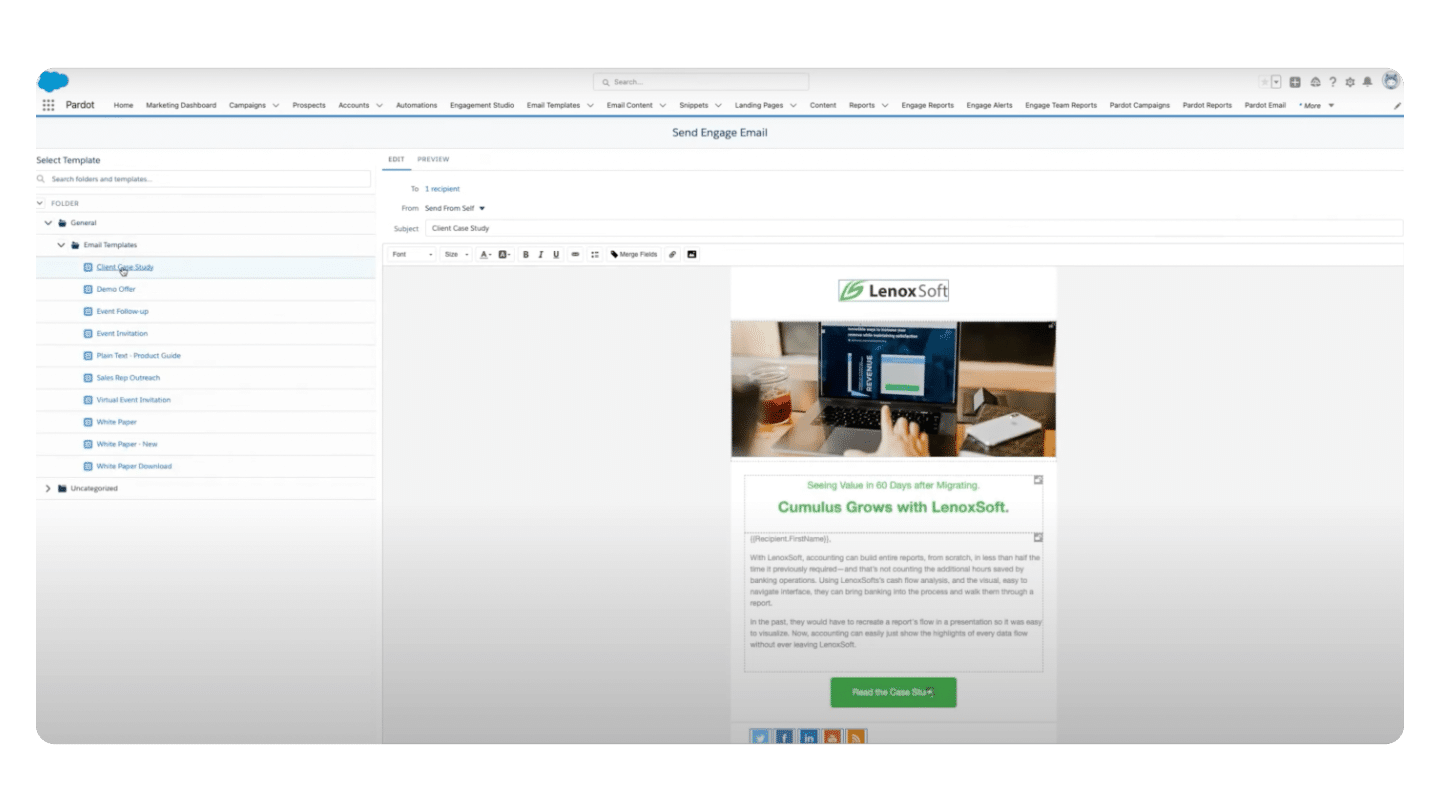Choose the Sales Rep Outreach template

pos(128,378)
